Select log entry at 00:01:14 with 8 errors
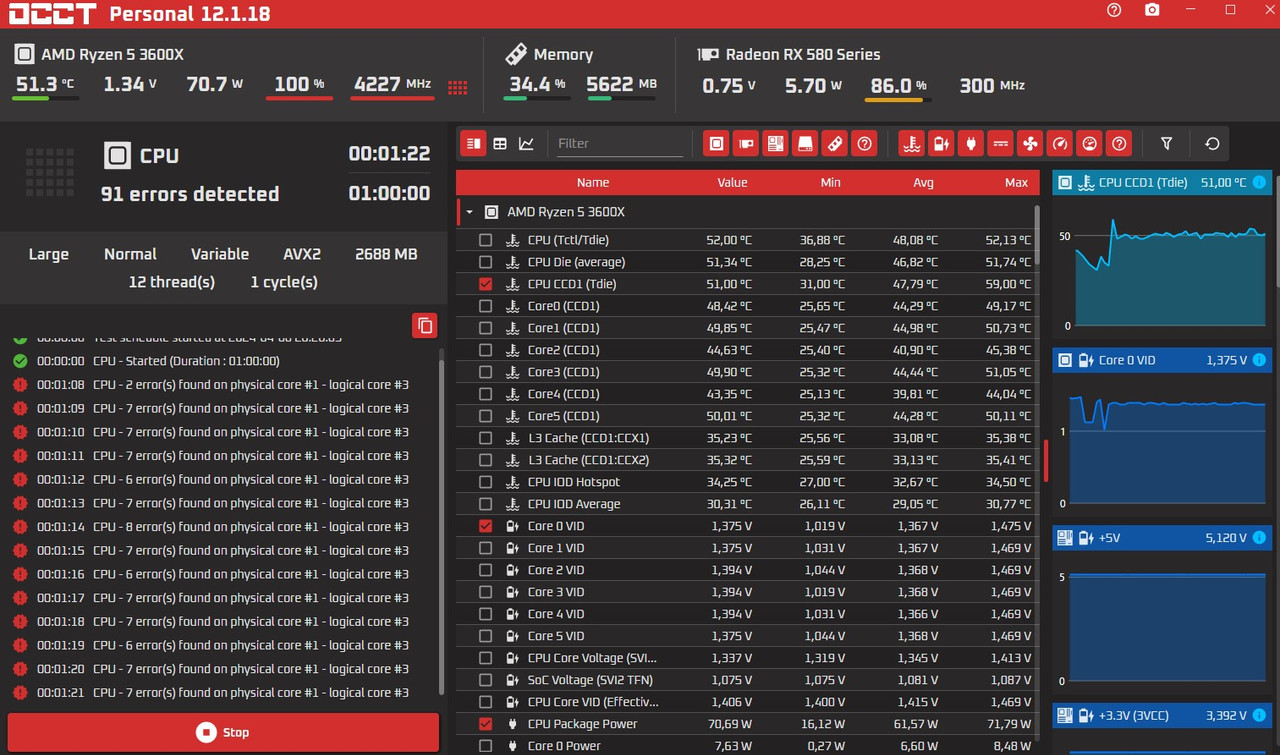The image size is (1280, 755). coord(223,527)
